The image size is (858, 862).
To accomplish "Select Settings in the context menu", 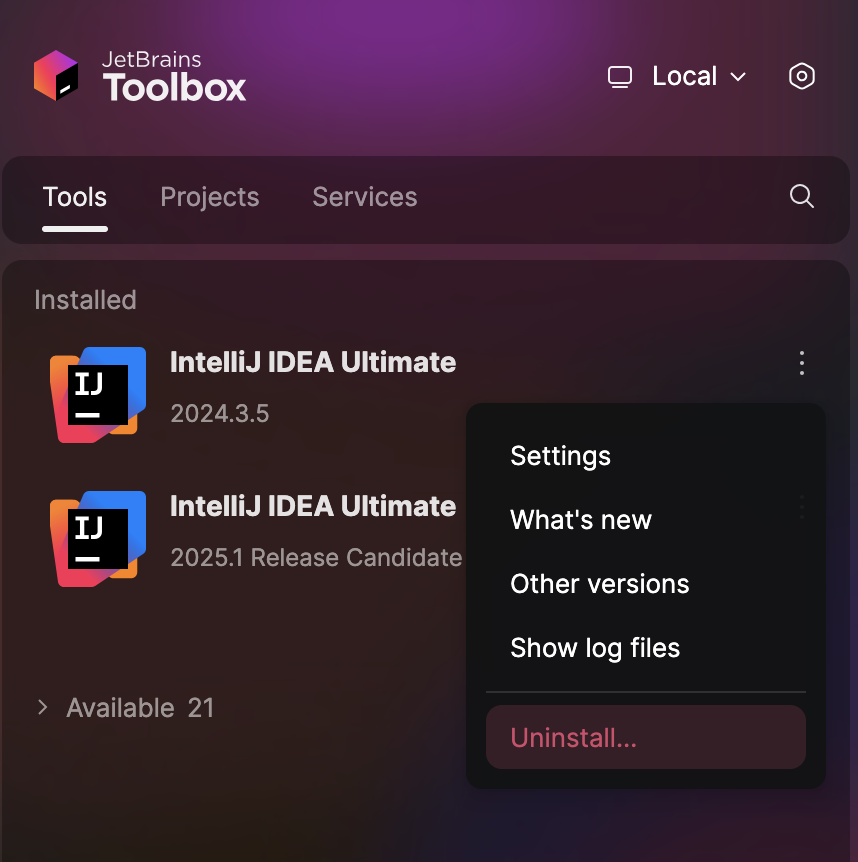I will coord(560,456).
